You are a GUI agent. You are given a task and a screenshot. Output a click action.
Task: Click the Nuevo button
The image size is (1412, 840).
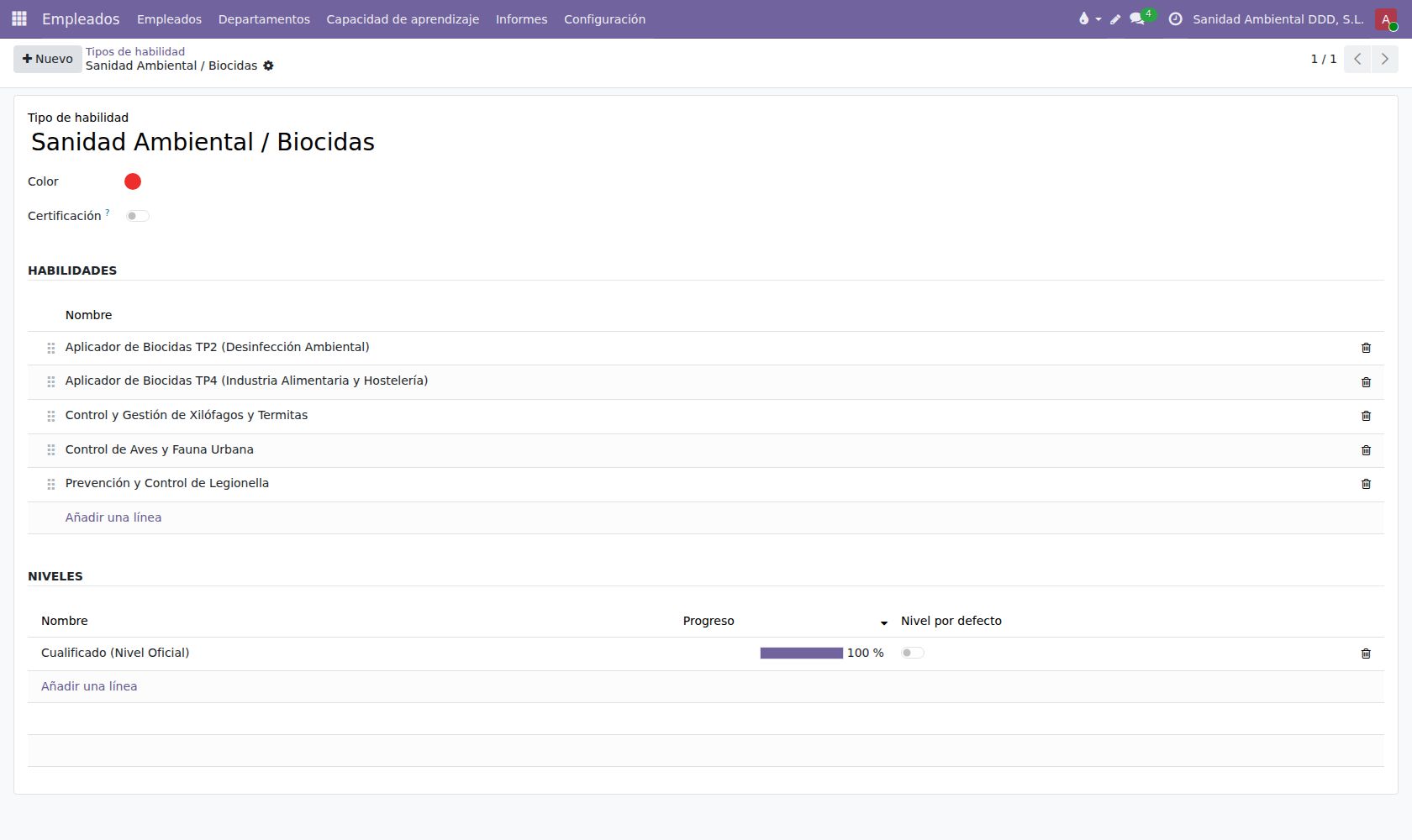pyautogui.click(x=48, y=59)
